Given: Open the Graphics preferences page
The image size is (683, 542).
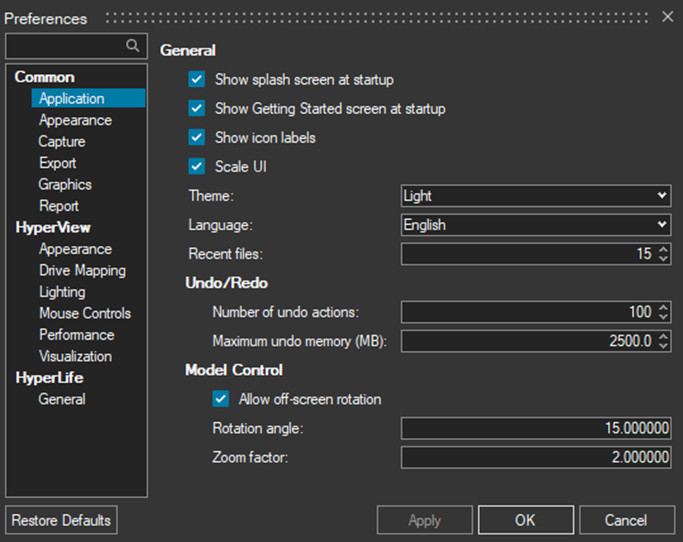Looking at the screenshot, I should (65, 185).
